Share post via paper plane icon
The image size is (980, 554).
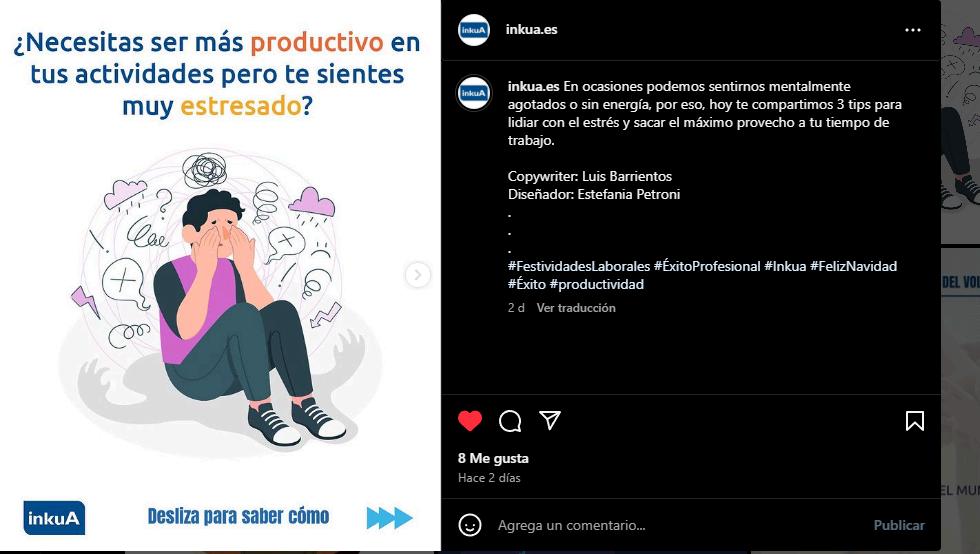(550, 420)
